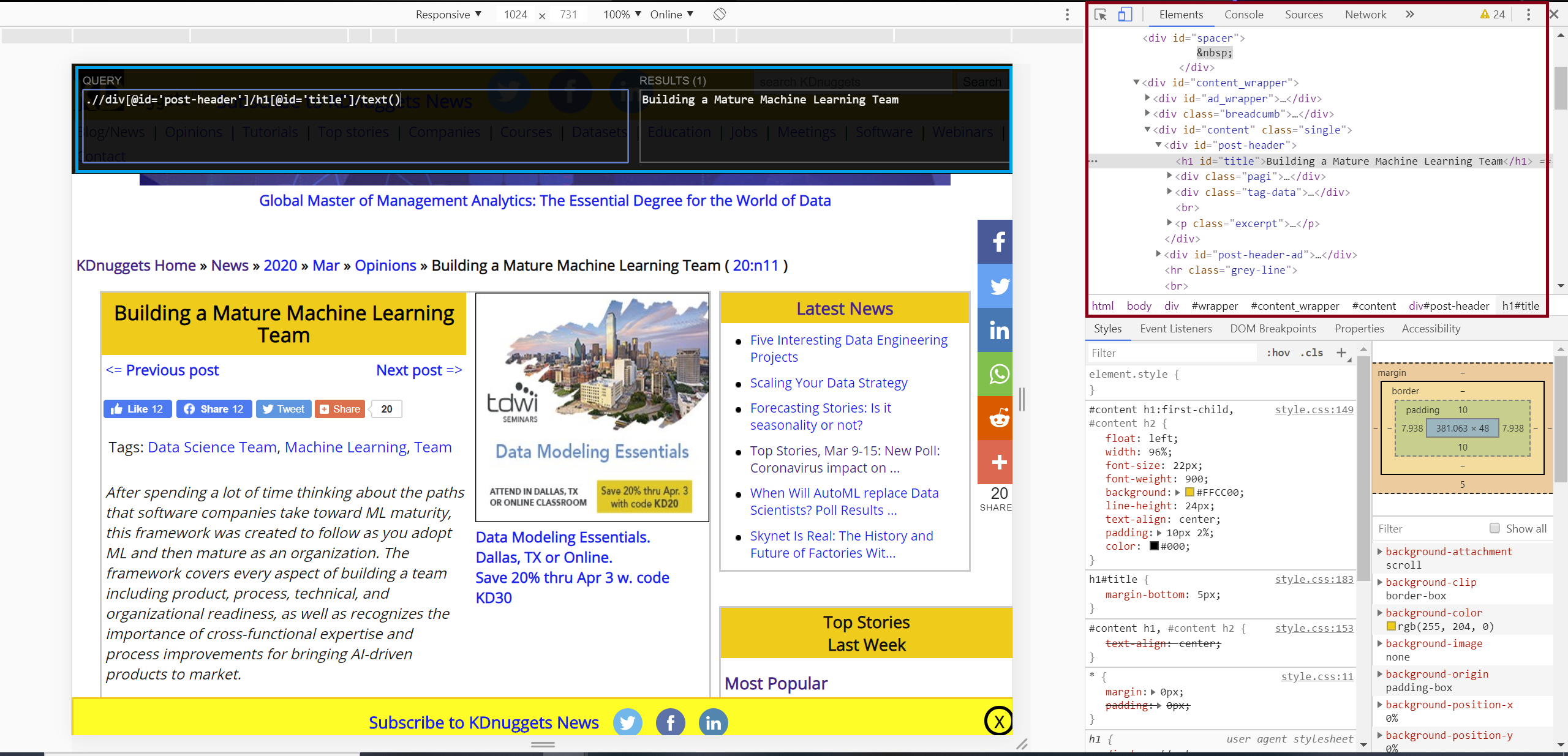The image size is (1568, 756).
Task: Click the Like 12 Facebook button
Action: 137,409
